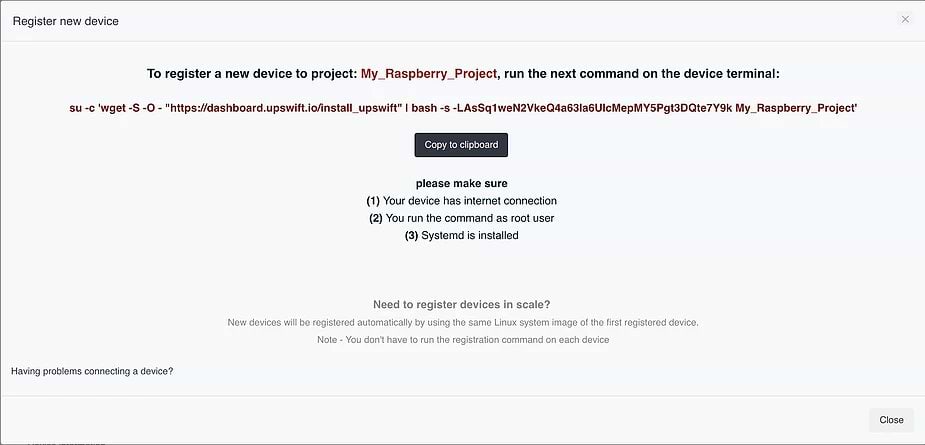Click 'You run the command as root user'
925x445 pixels.
click(461, 218)
